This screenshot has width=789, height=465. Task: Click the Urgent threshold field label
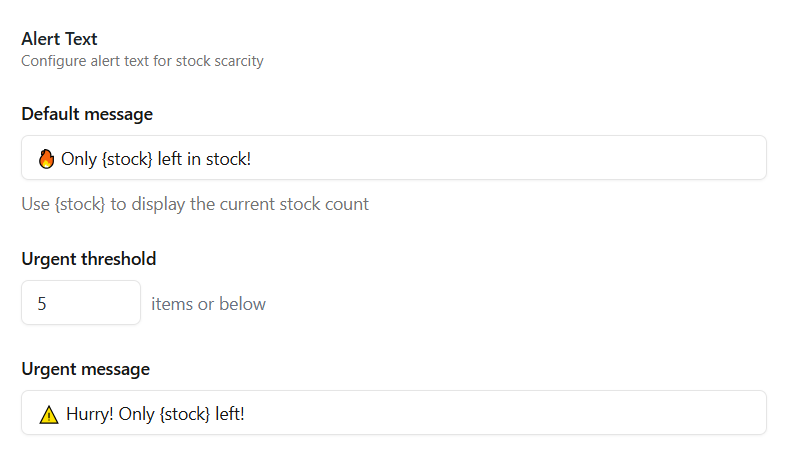89,259
